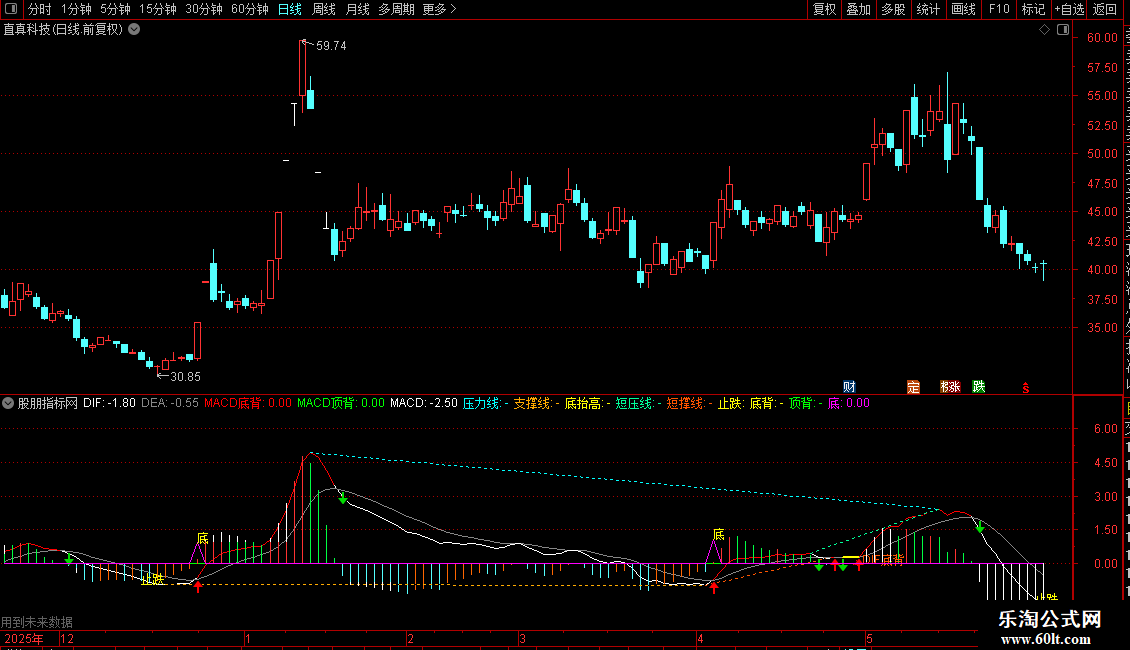Click the month 12 timeline marker

[x=67, y=638]
